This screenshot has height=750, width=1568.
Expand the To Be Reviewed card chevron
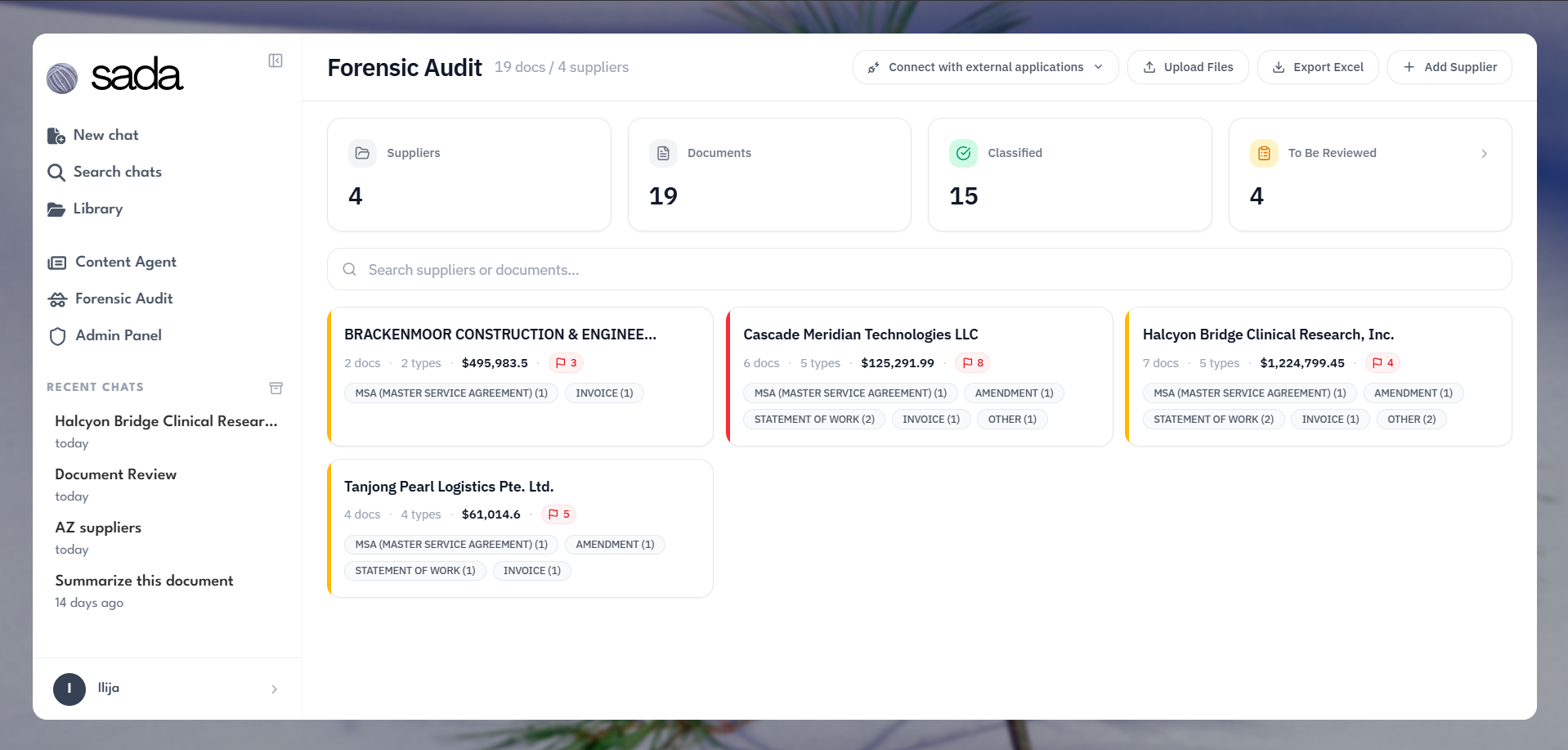(x=1484, y=154)
